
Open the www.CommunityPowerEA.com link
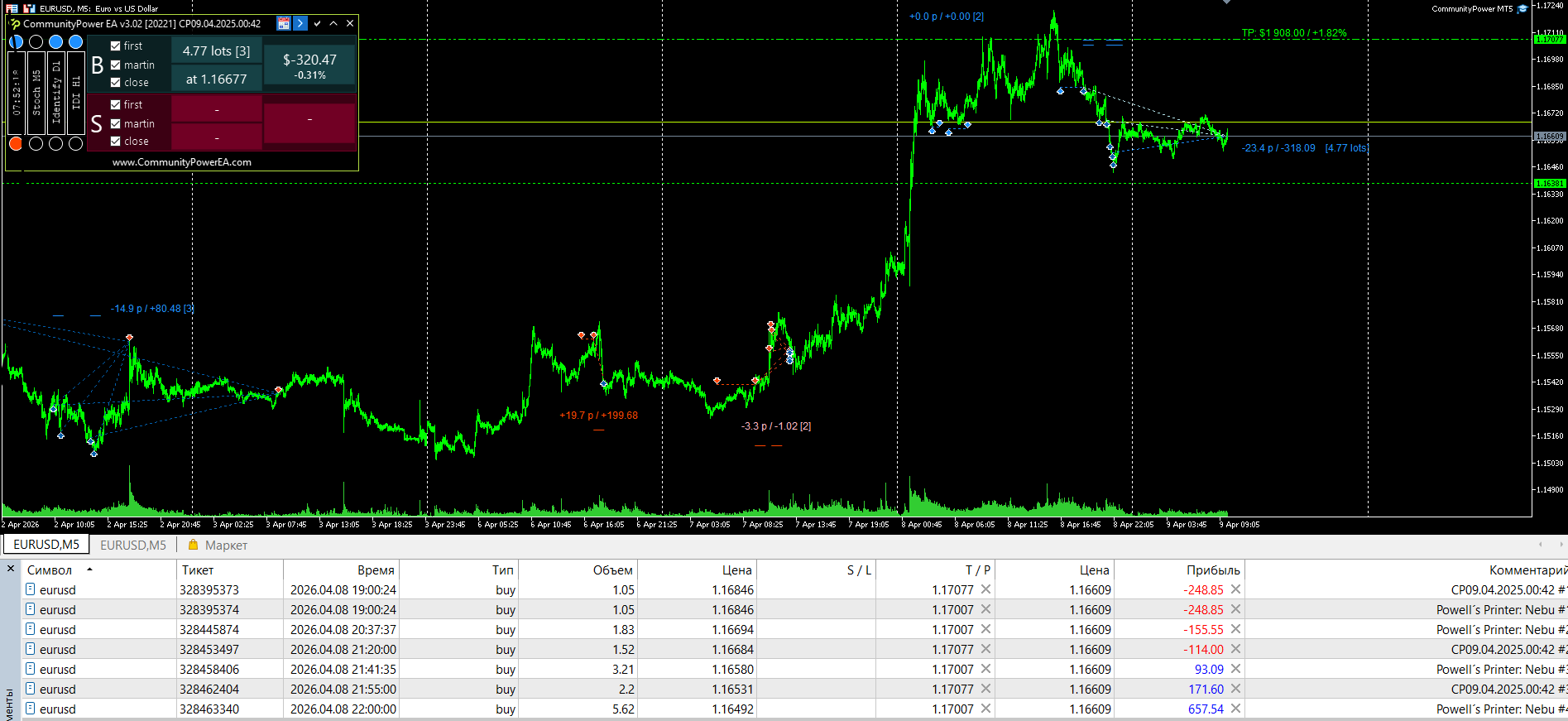pos(182,162)
